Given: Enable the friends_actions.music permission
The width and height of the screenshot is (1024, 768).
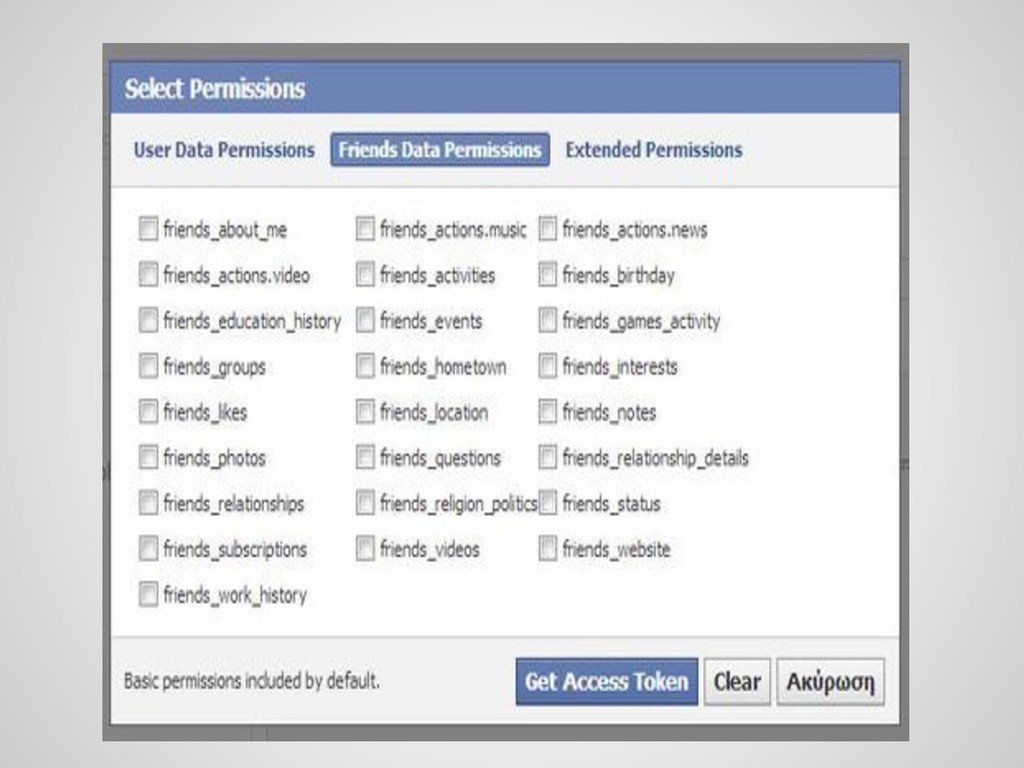Looking at the screenshot, I should pyautogui.click(x=365, y=230).
